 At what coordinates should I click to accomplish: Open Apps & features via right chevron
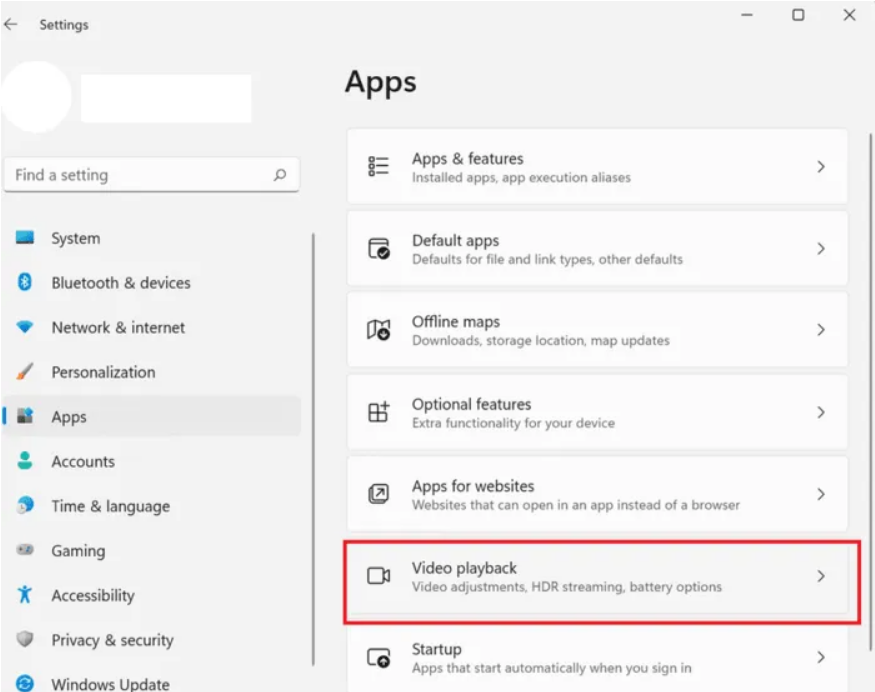pos(821,167)
